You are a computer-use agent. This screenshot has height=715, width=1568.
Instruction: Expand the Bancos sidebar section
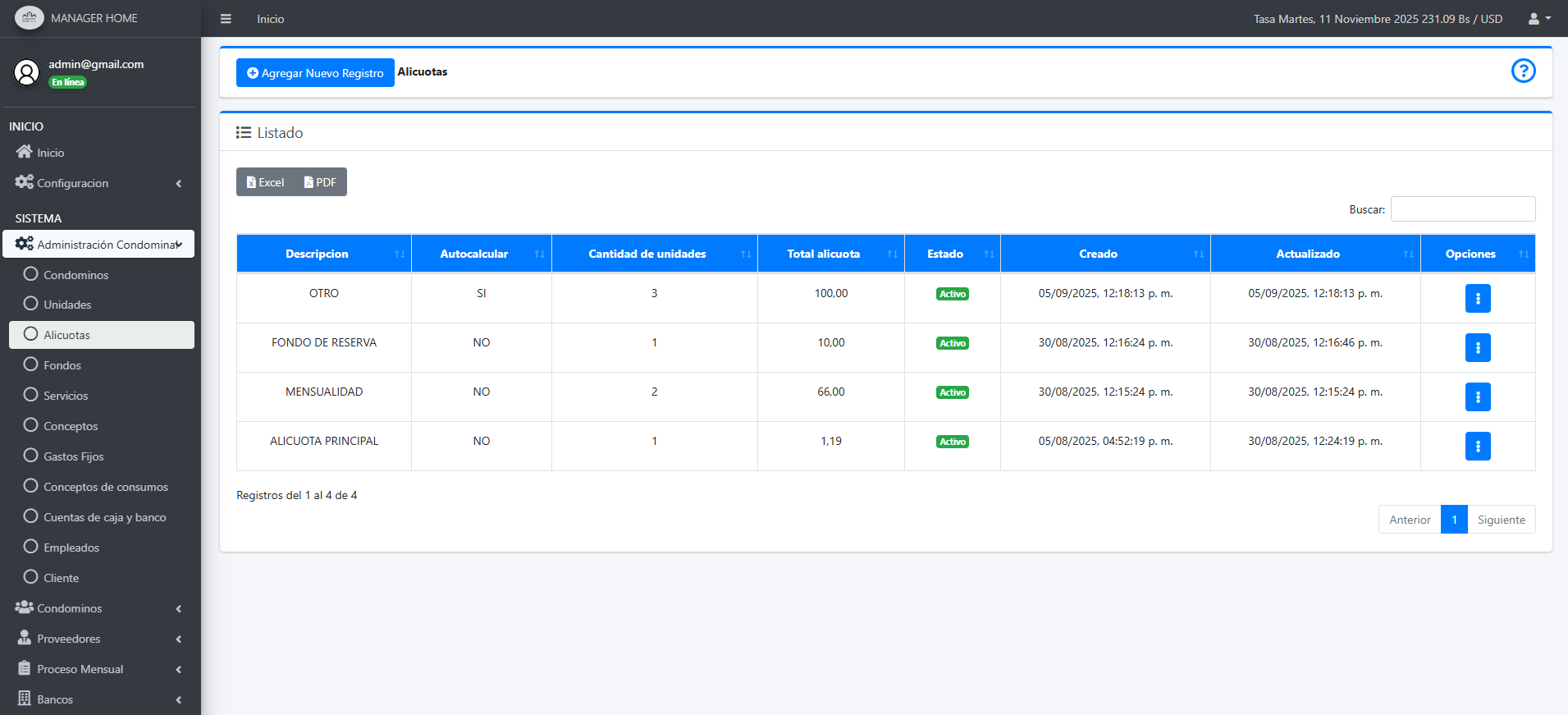pos(98,699)
